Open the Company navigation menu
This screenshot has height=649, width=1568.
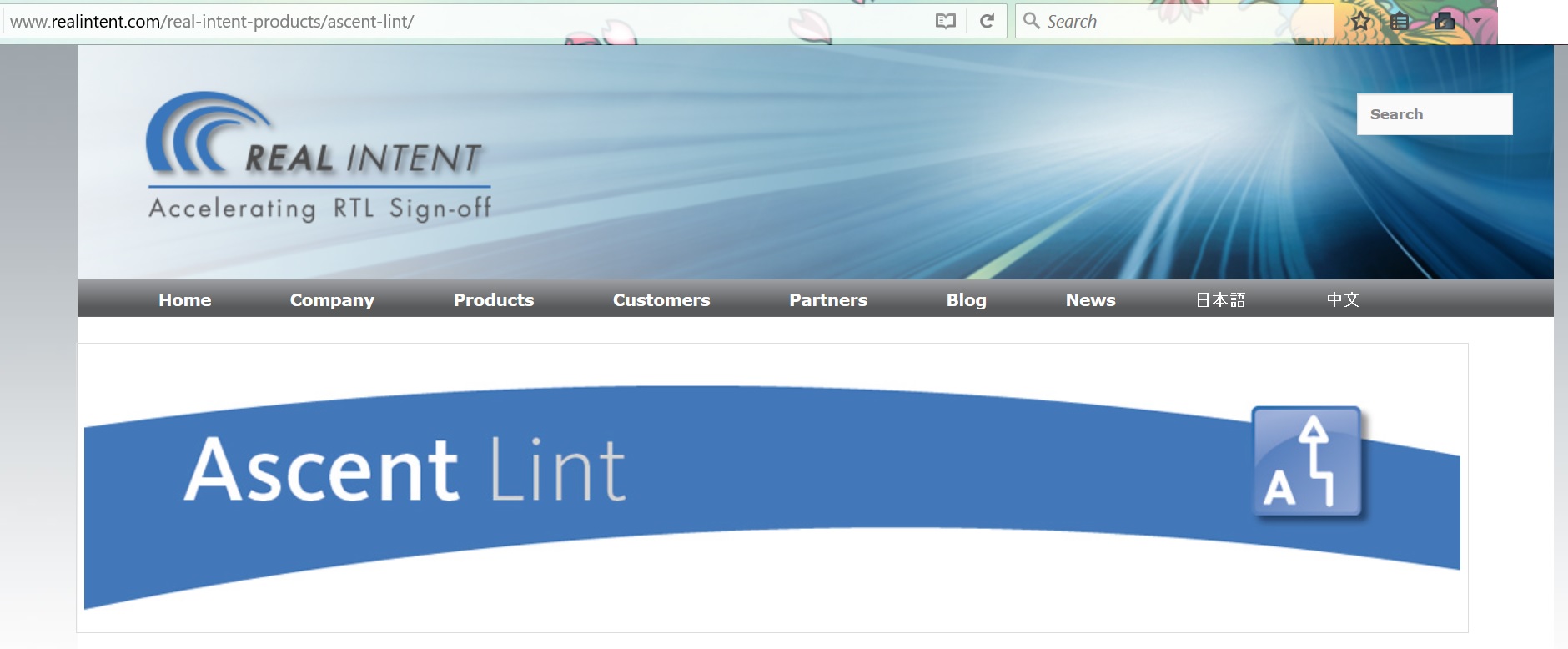pyautogui.click(x=332, y=300)
